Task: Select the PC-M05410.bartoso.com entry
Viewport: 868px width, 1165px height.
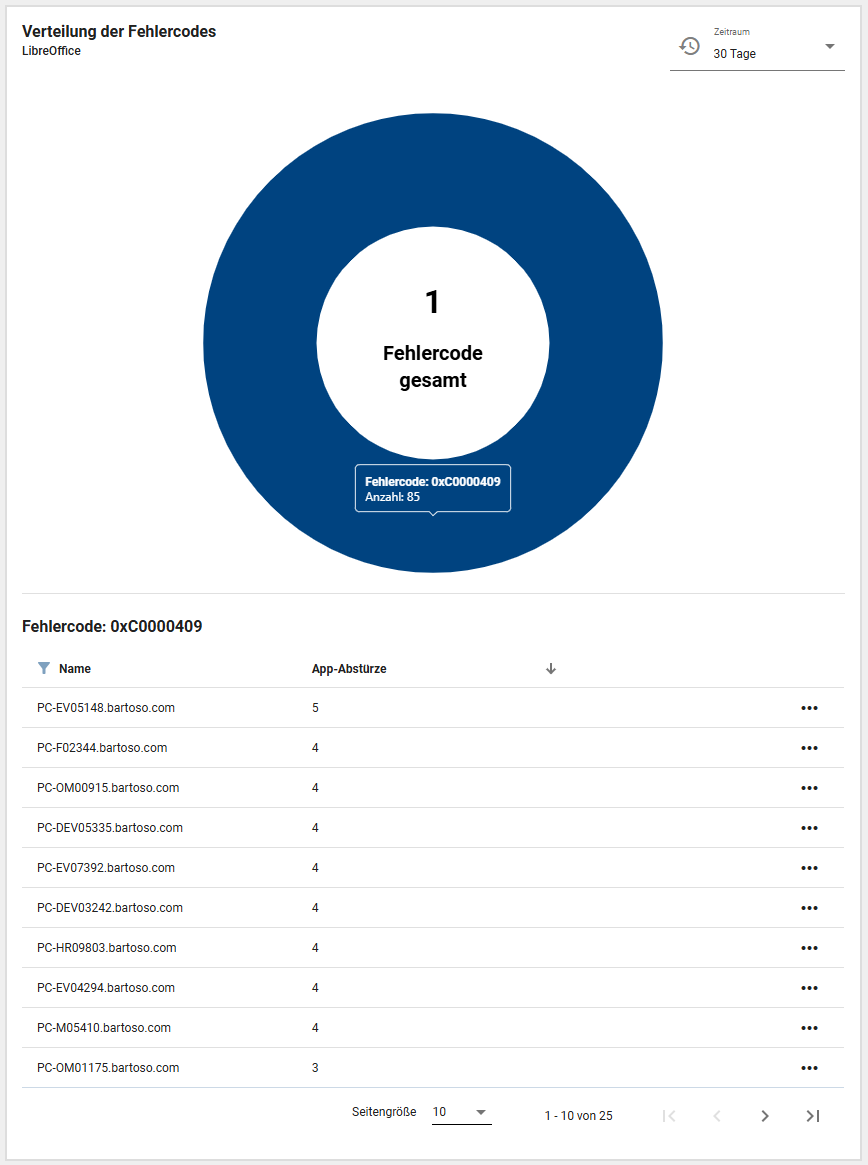Action: pos(104,1028)
